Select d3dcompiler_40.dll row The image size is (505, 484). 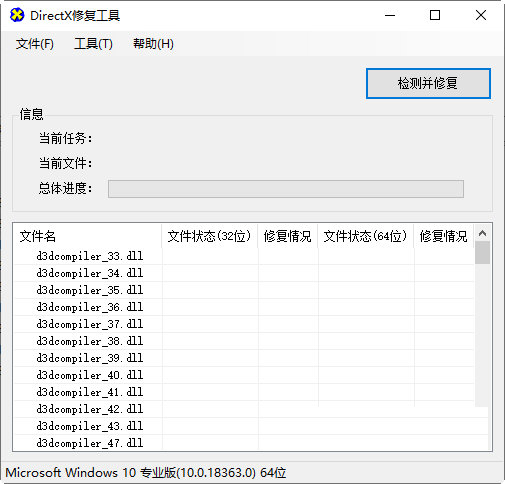[244, 375]
